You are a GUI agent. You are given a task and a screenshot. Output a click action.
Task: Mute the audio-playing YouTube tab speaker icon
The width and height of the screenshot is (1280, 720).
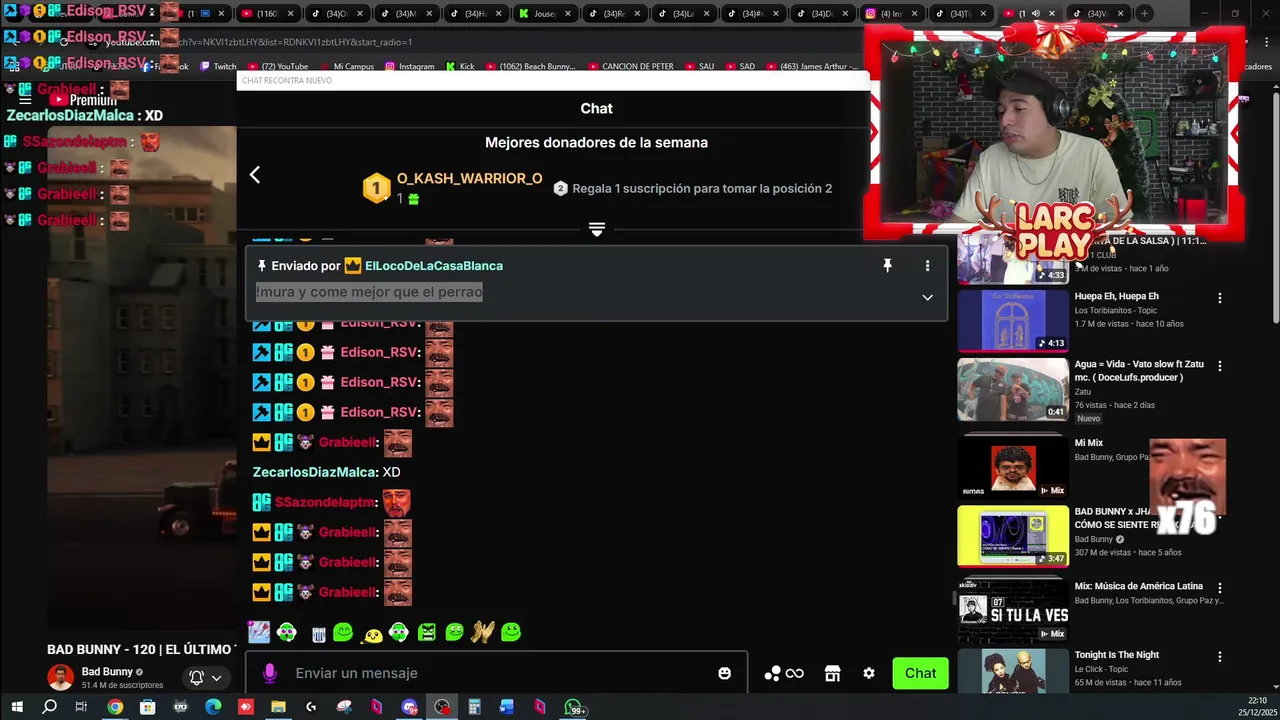[x=1036, y=14]
